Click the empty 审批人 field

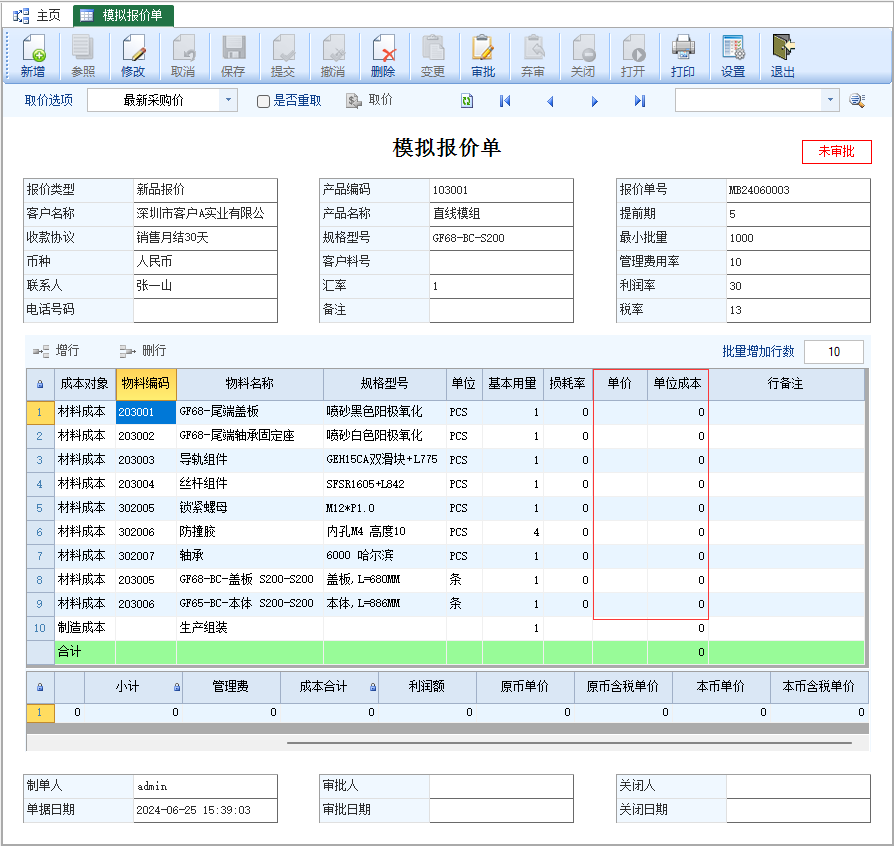click(x=501, y=786)
